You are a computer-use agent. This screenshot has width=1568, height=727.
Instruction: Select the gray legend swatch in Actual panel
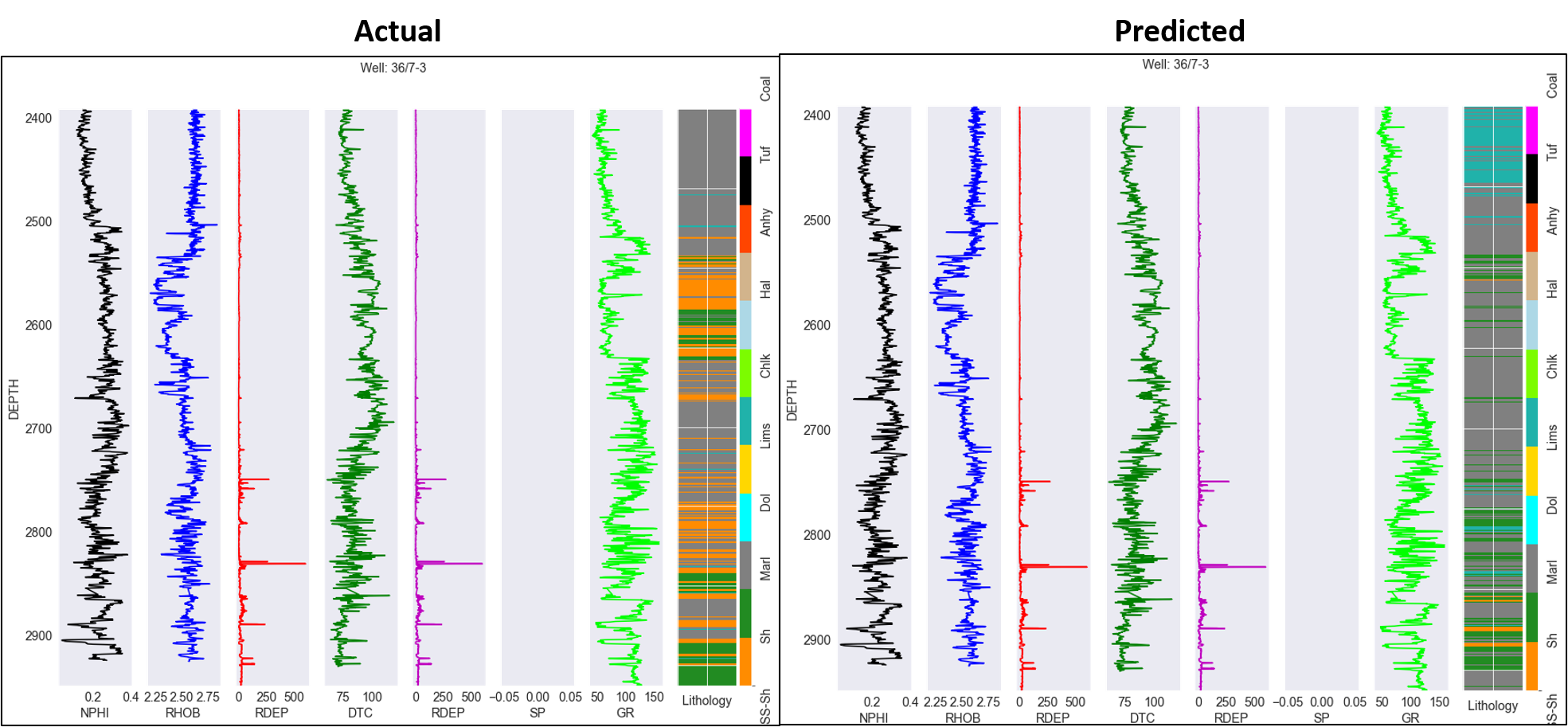coord(745,565)
